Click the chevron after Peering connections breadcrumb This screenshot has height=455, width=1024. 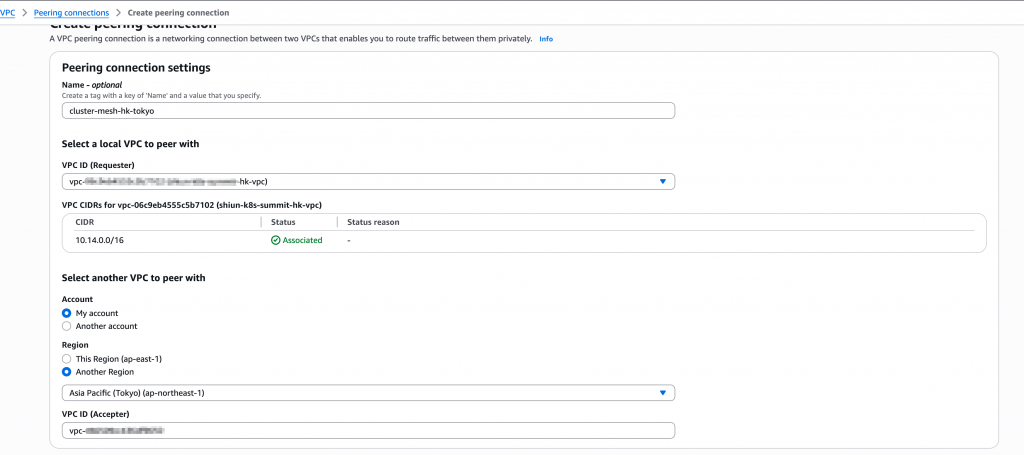(118, 12)
